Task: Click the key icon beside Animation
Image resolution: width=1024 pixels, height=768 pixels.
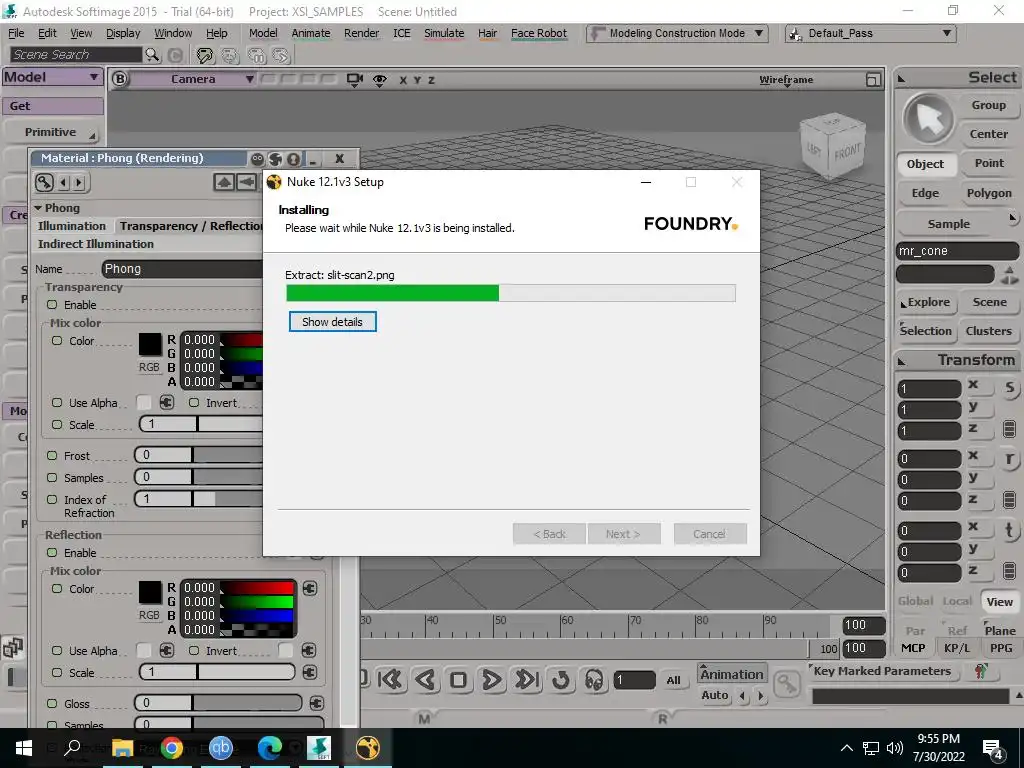Action: click(786, 684)
